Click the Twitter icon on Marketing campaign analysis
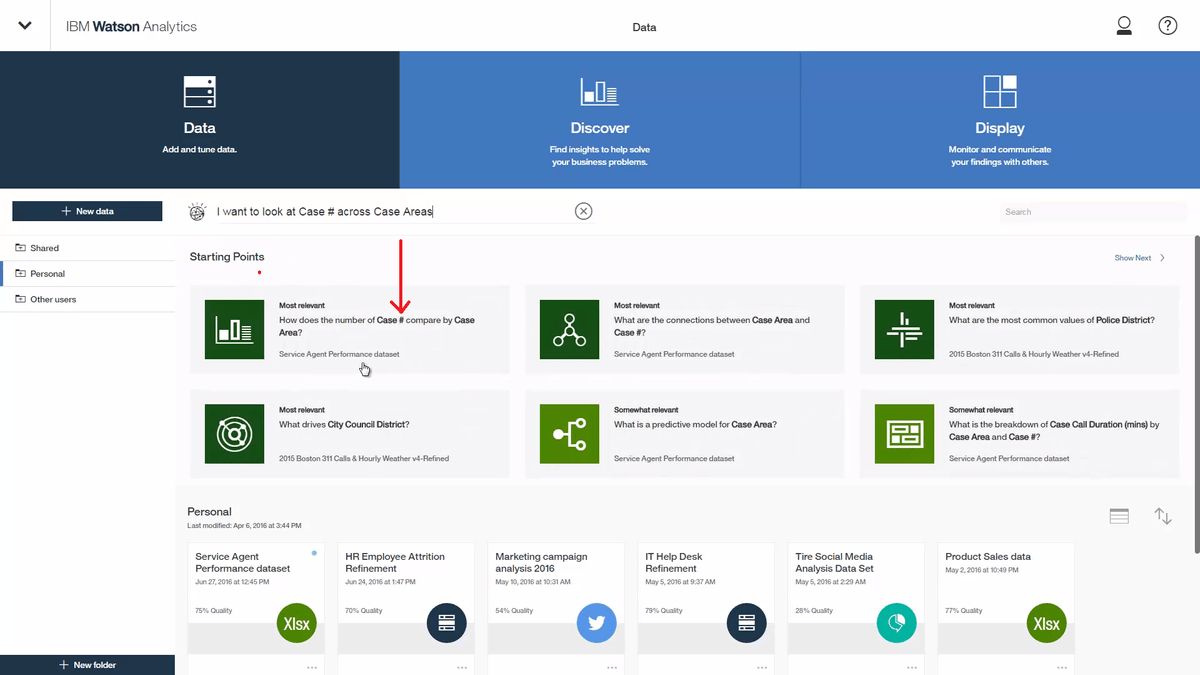Viewport: 1200px width, 675px height. (597, 624)
